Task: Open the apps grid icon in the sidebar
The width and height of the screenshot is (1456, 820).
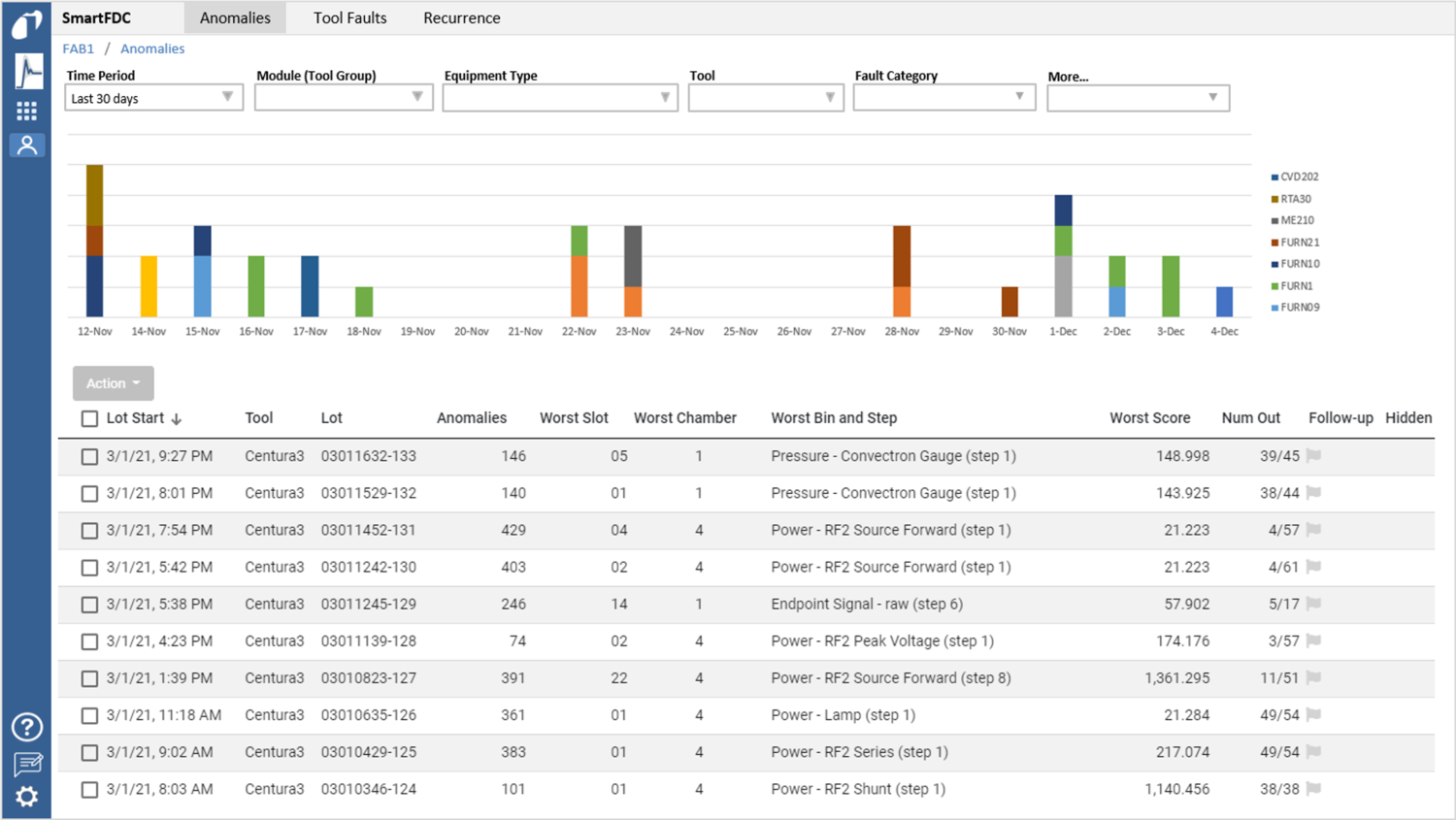Action: point(27,112)
